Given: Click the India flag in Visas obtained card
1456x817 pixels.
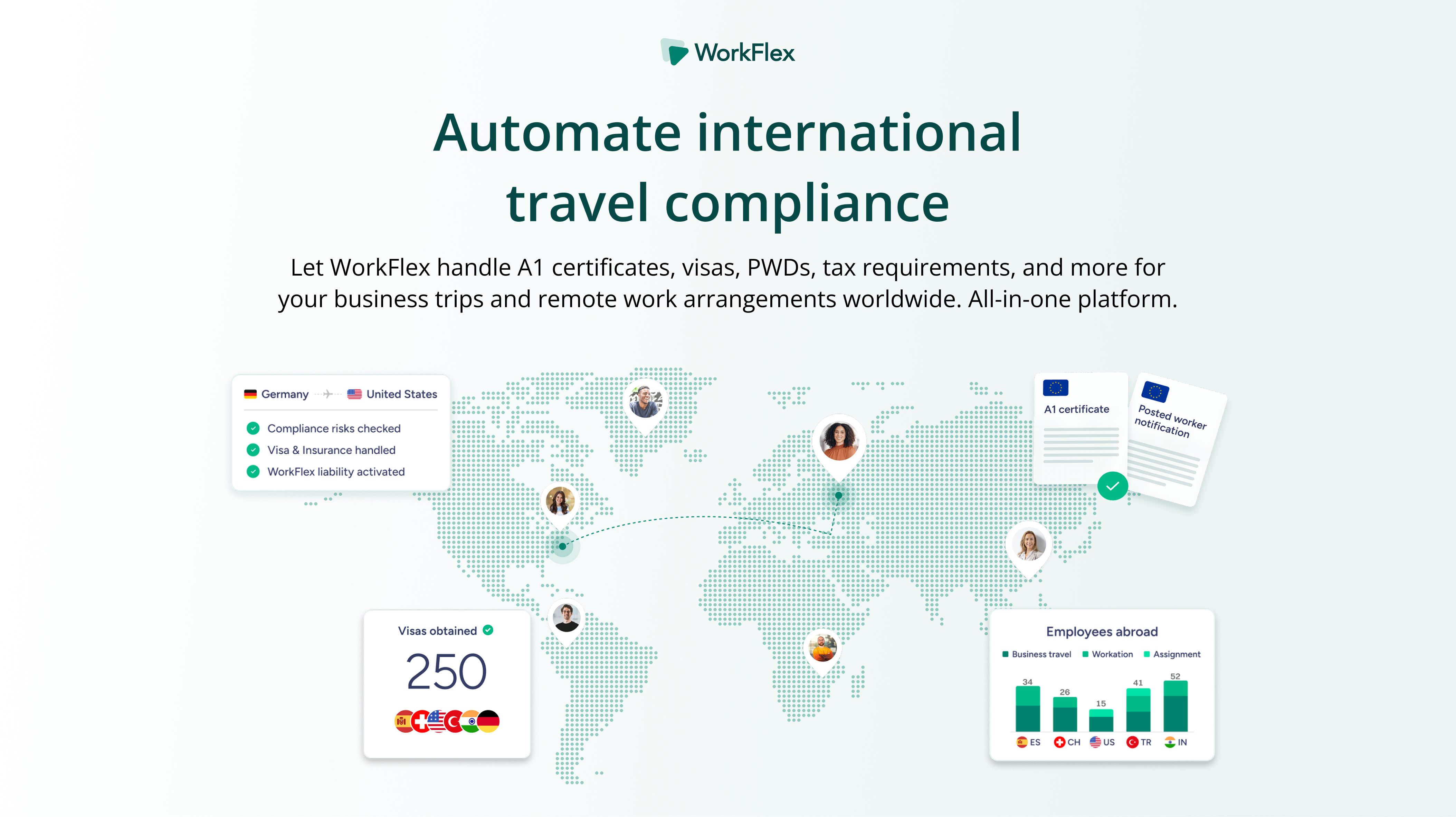Looking at the screenshot, I should pos(470,721).
